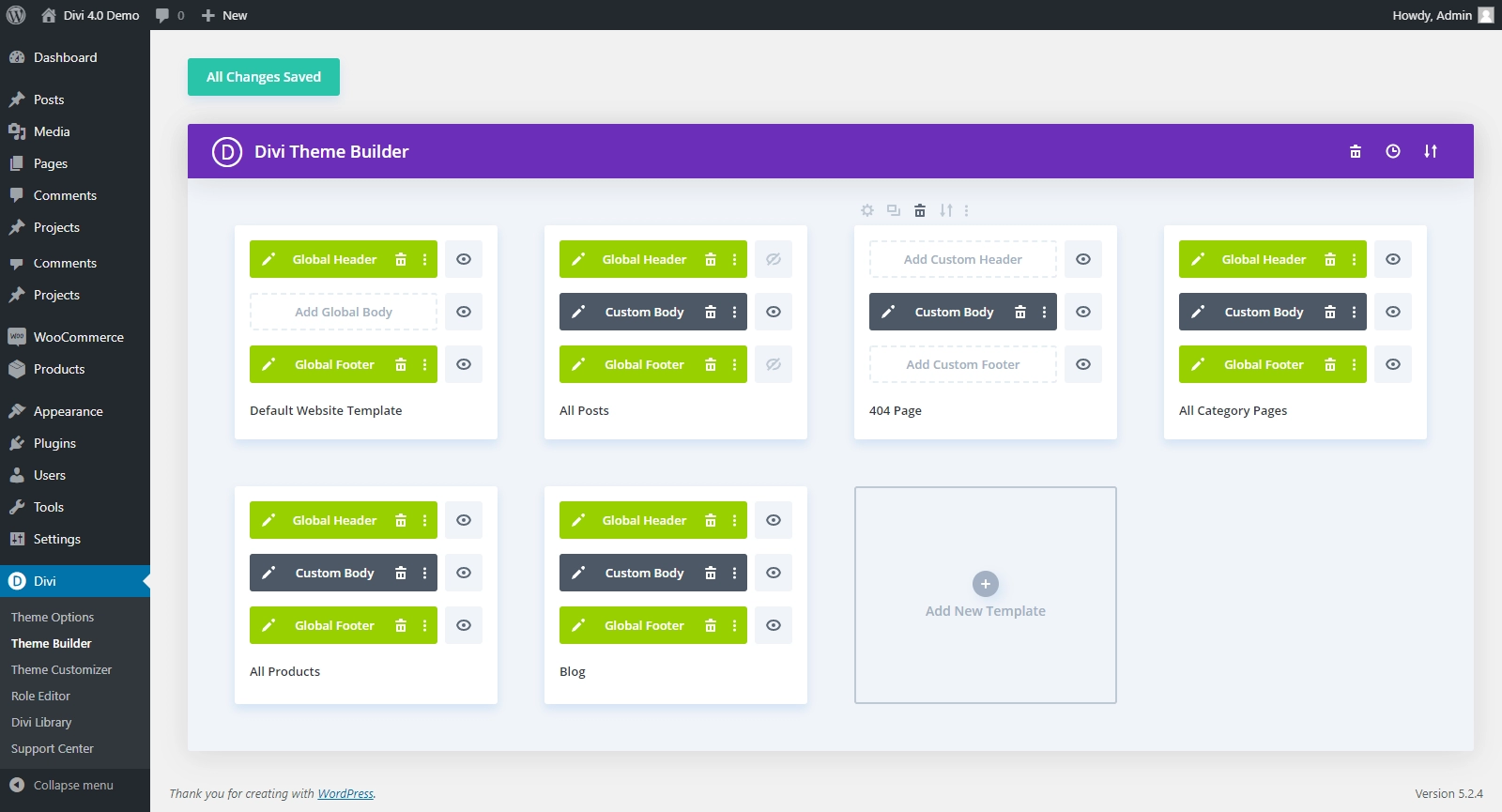
Task: Click Add Custom Footer in 404 Page
Action: [x=963, y=364]
